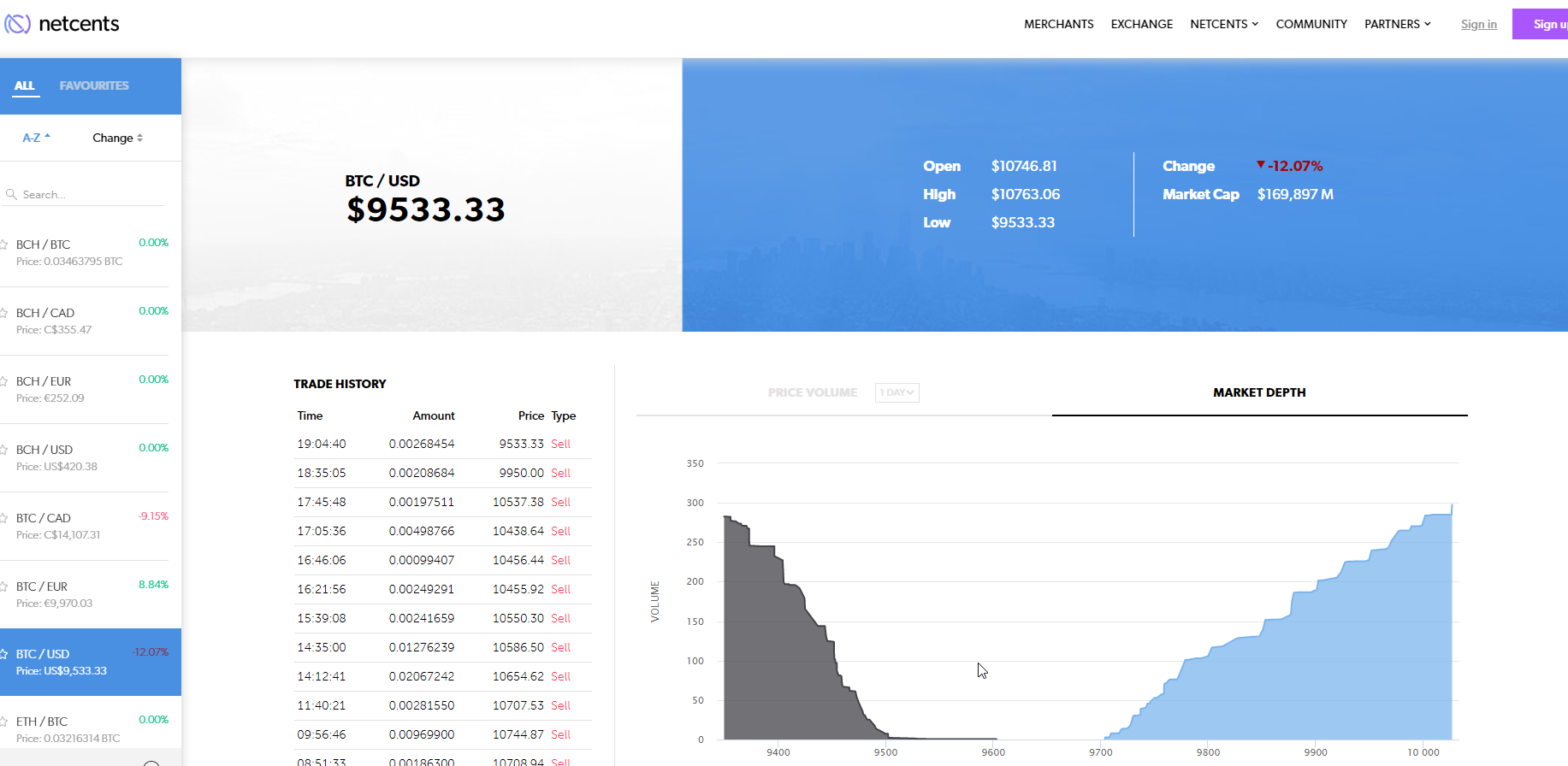Sort pairs by Change
This screenshot has width=1568, height=766.
tap(118, 138)
